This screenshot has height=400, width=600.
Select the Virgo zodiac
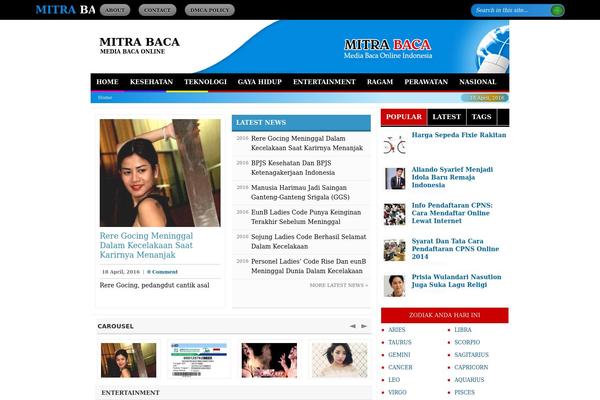[397, 392]
